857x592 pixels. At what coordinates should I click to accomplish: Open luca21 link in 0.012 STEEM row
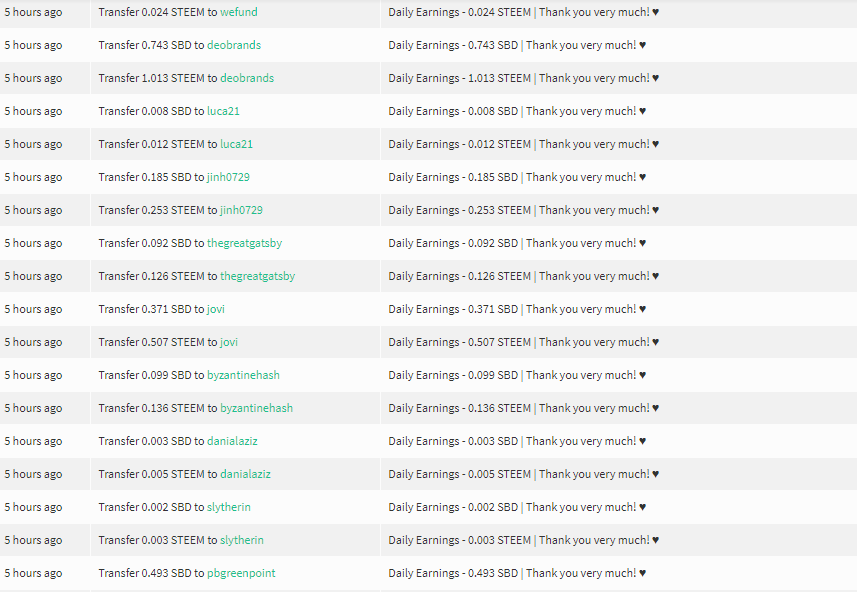(x=237, y=144)
